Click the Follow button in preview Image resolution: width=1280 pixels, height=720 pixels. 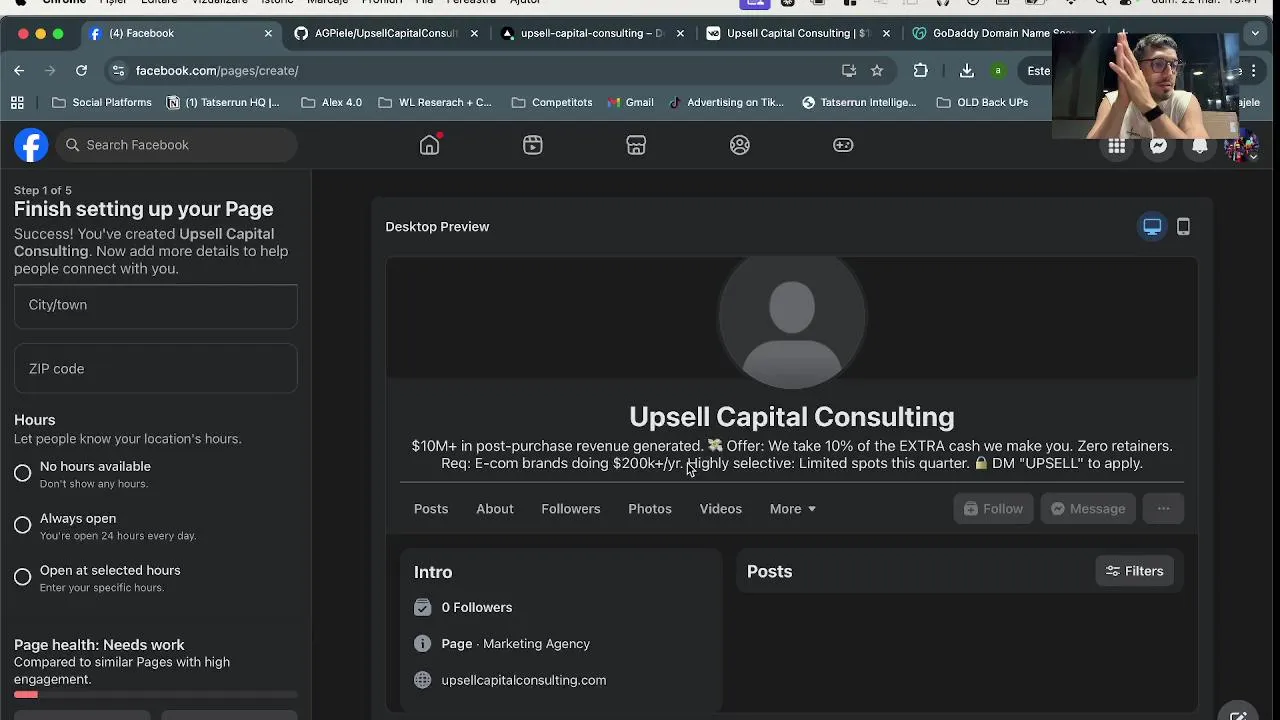click(993, 509)
